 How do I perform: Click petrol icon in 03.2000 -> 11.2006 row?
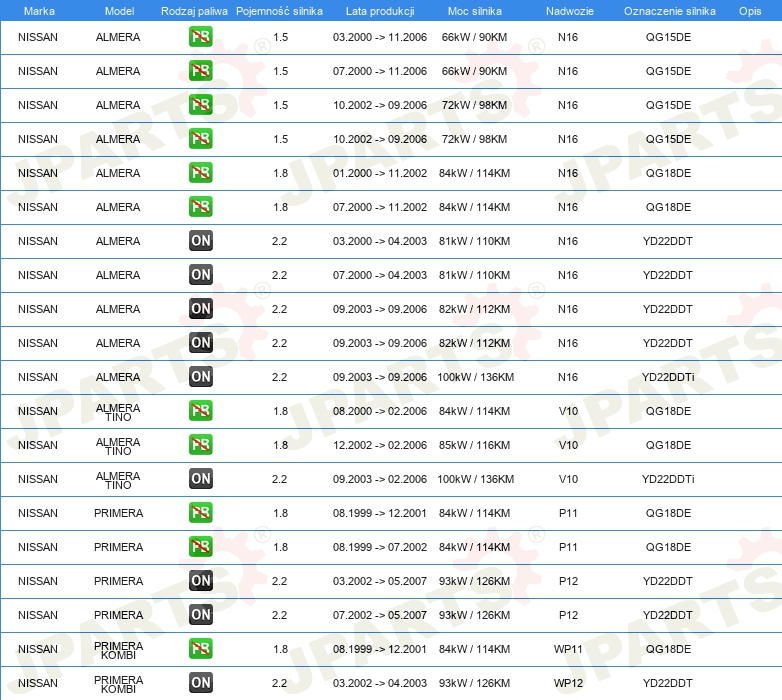(200, 37)
